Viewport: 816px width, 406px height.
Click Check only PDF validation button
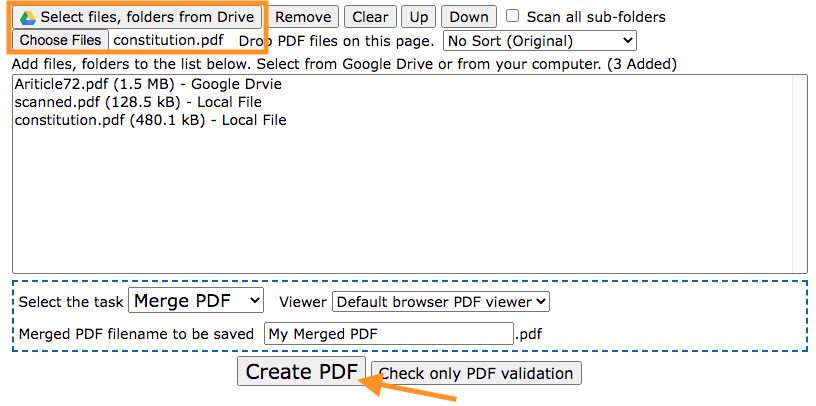coord(476,374)
